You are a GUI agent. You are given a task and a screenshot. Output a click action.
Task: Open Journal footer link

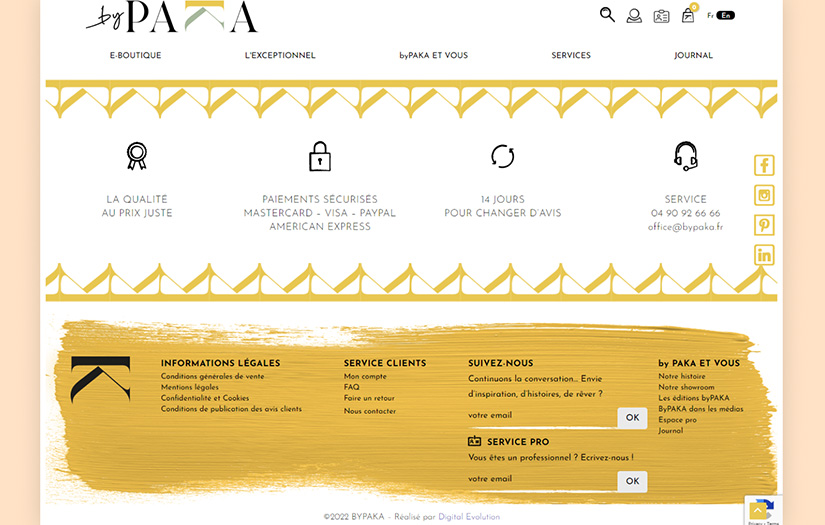pyautogui.click(x=670, y=430)
